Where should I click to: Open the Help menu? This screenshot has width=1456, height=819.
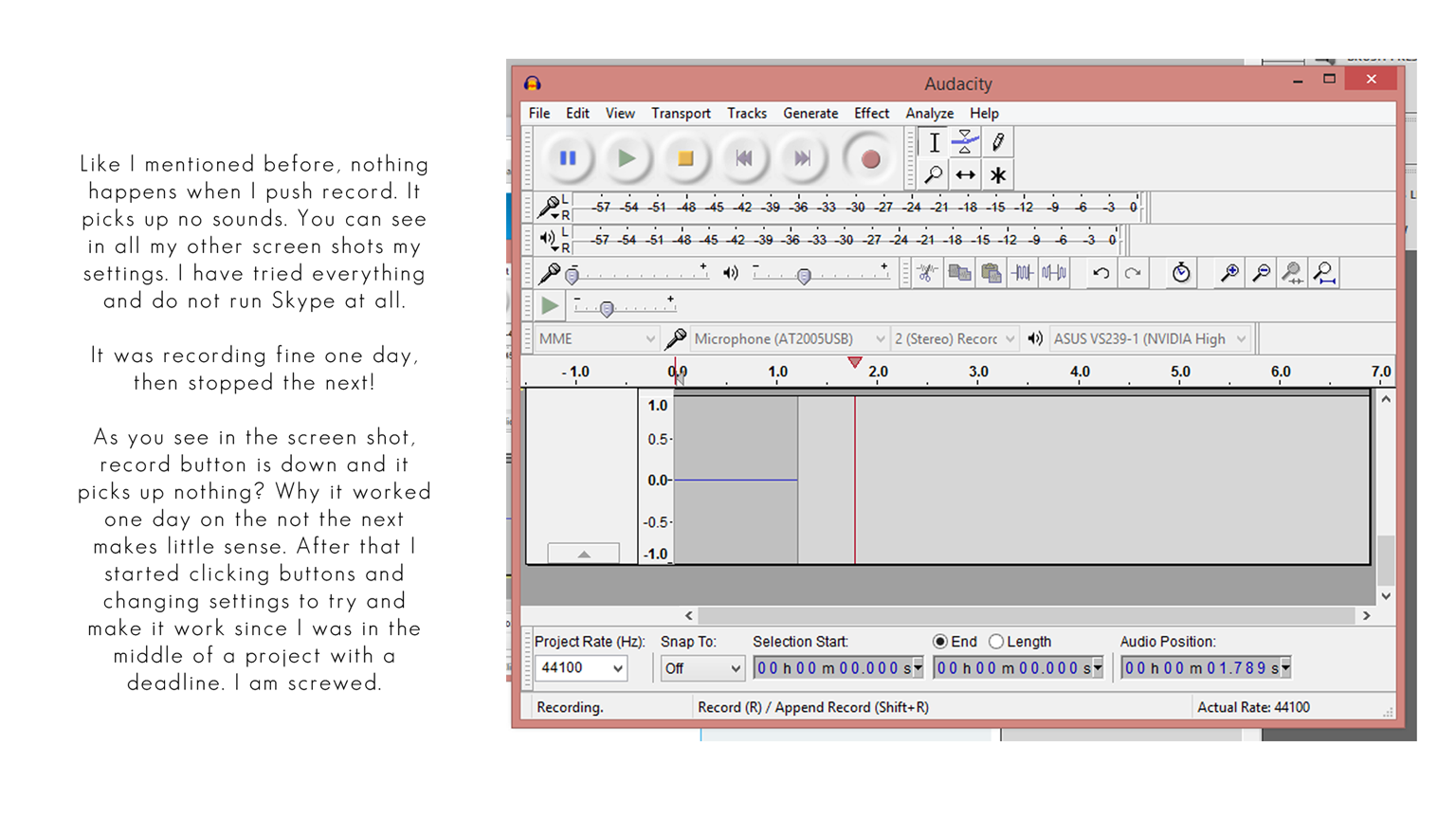pyautogui.click(x=984, y=113)
